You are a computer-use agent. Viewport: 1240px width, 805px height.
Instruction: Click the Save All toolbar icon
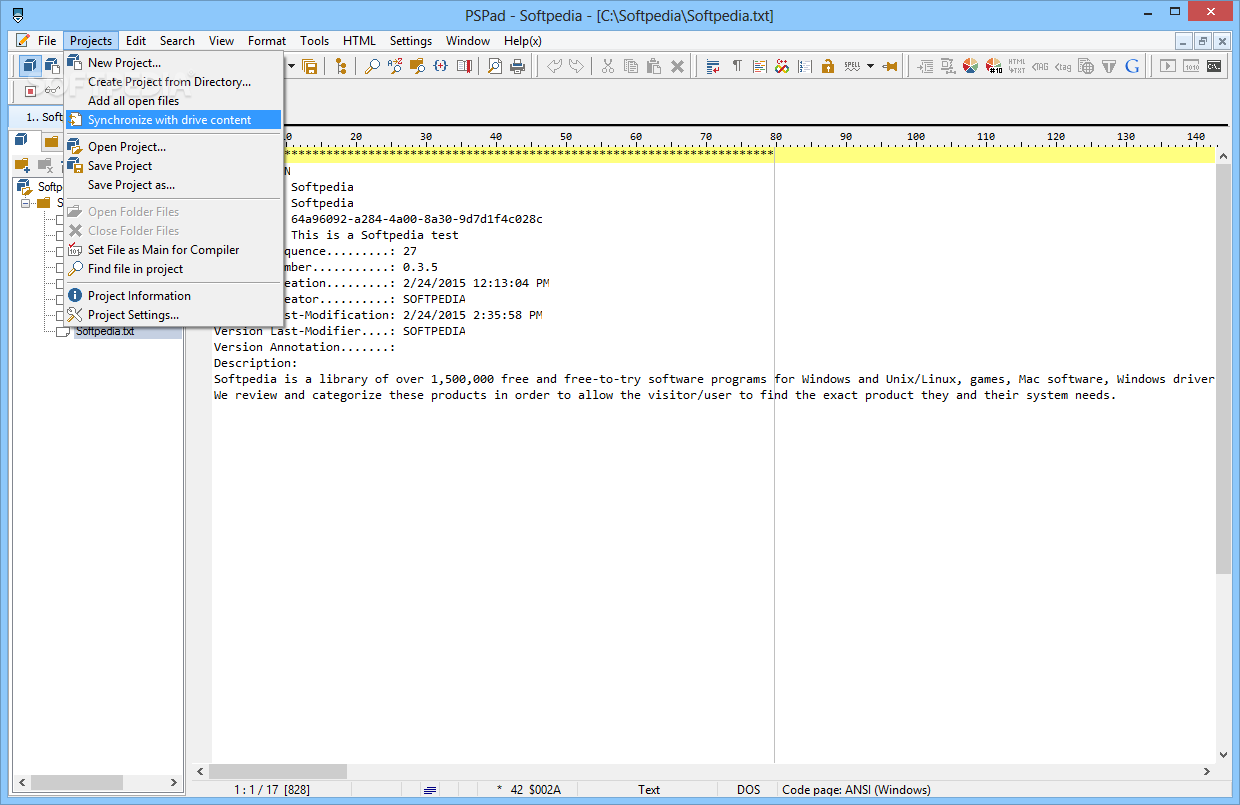310,66
